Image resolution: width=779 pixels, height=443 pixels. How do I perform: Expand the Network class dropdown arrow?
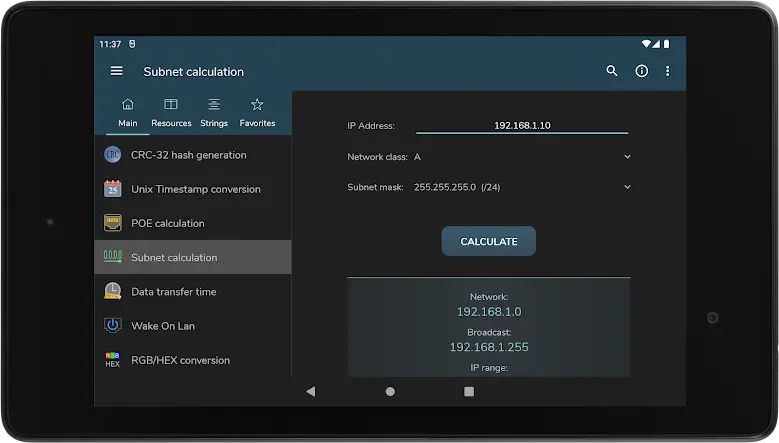[627, 156]
